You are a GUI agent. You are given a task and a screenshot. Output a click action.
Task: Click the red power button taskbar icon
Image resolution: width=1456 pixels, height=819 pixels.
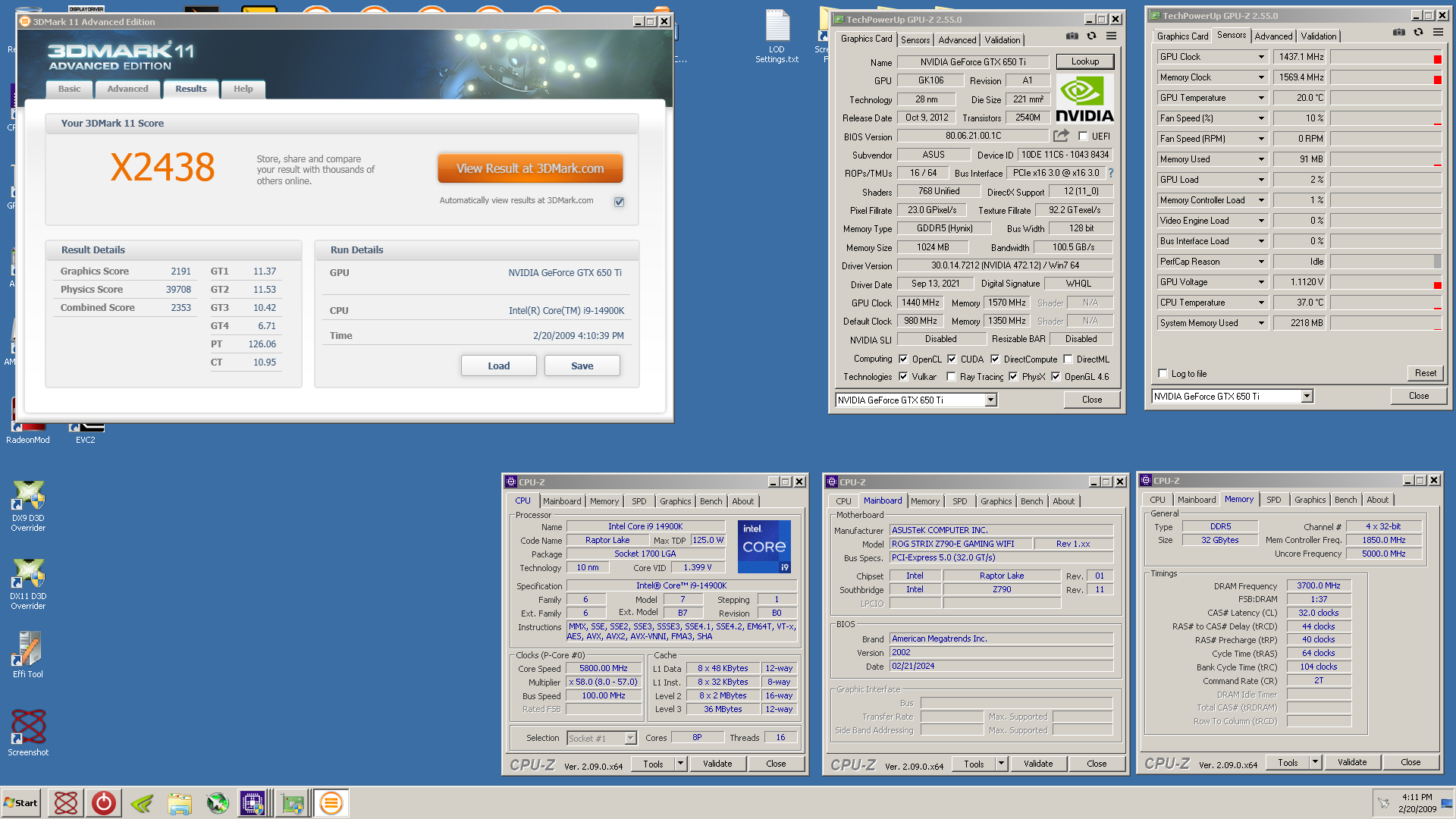104,803
